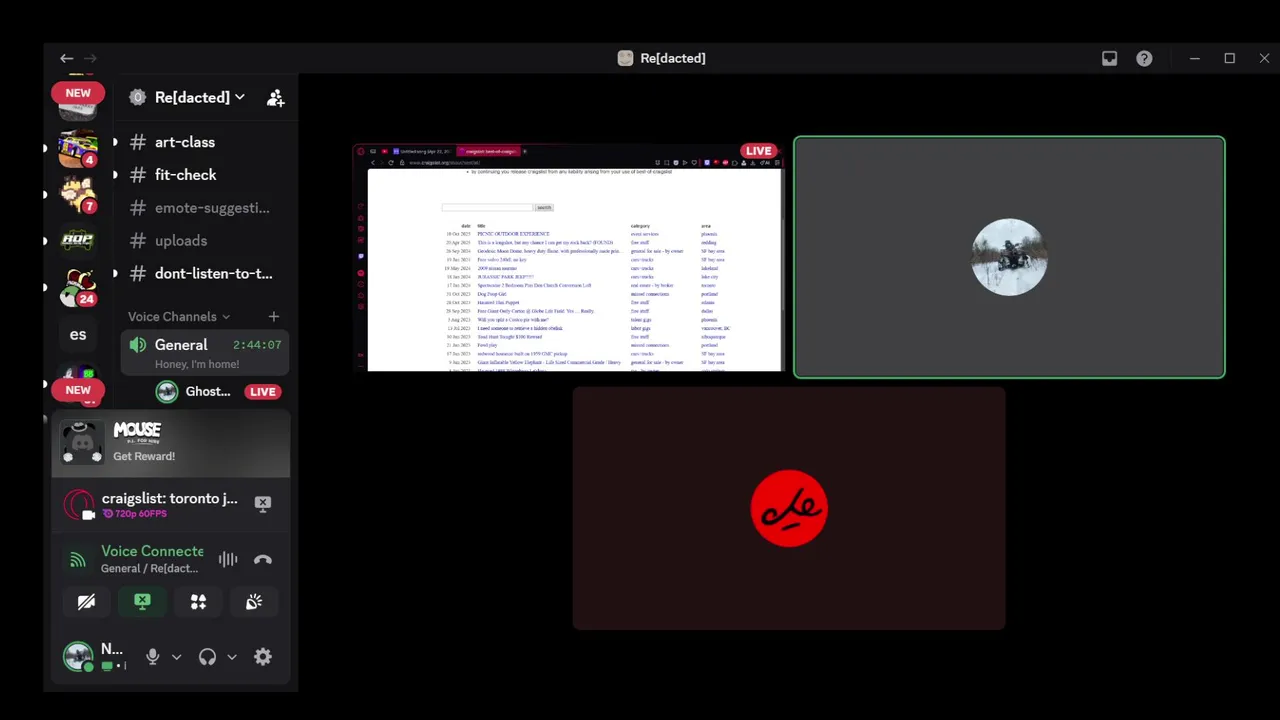Click craigslist: toronto j... stream title
The width and height of the screenshot is (1280, 720).
click(x=170, y=498)
